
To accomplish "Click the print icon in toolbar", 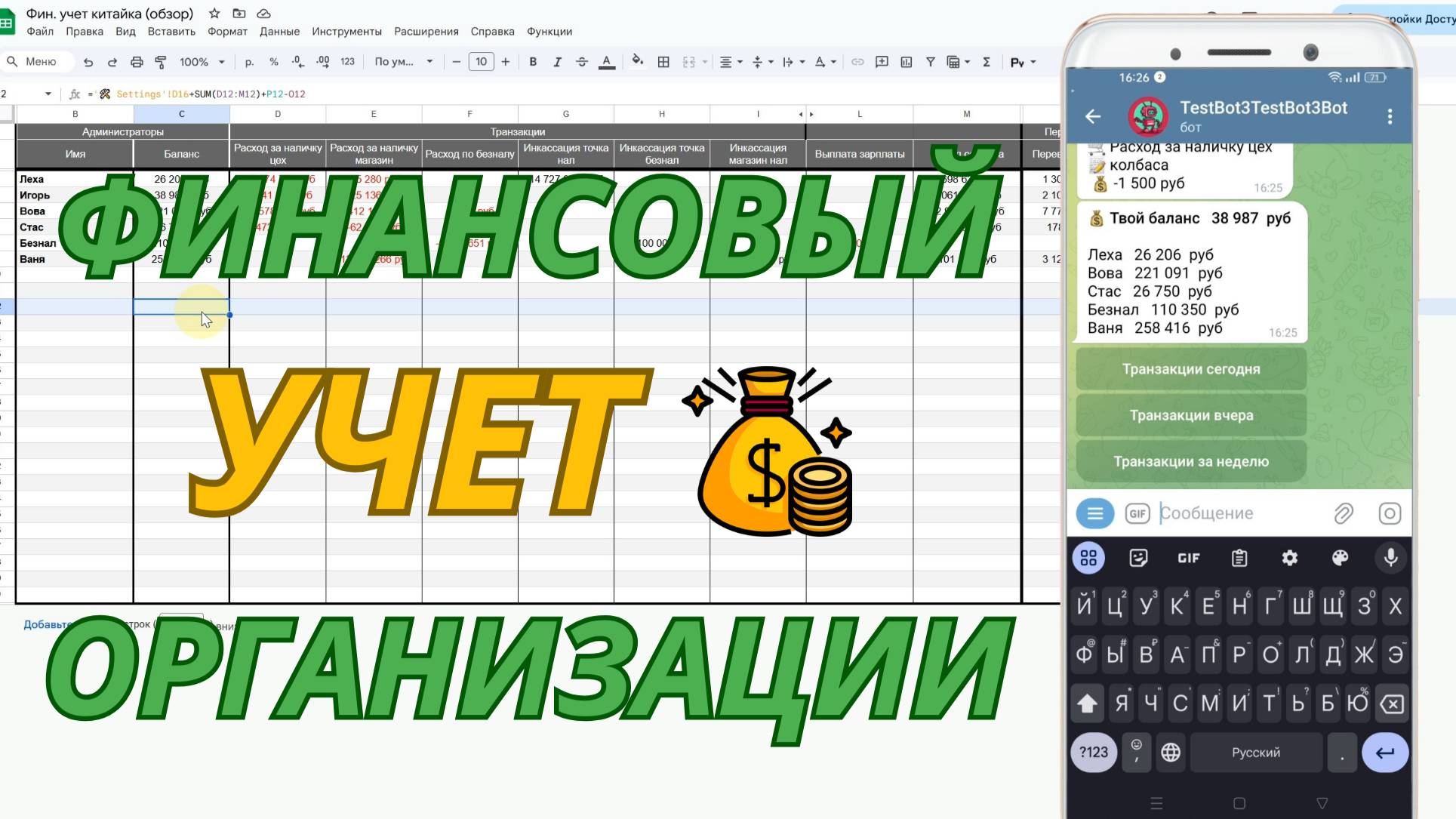I will (137, 62).
